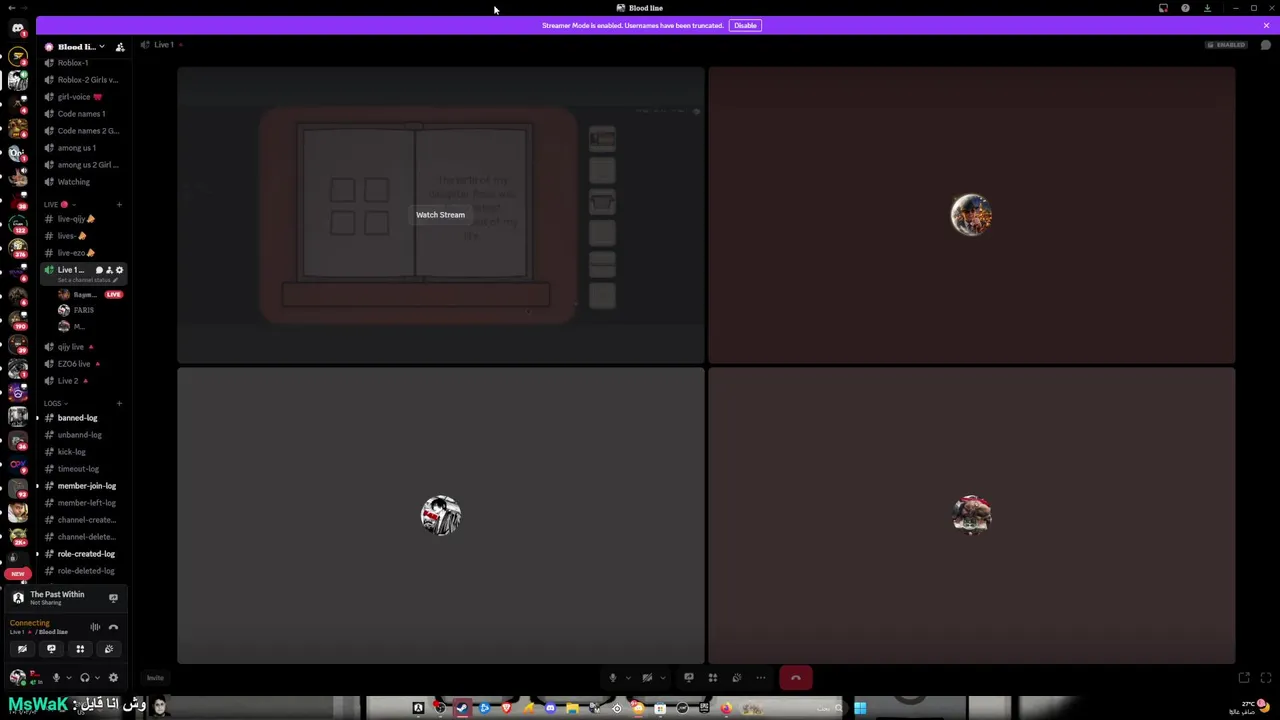Start an activity in voice panel

point(80,649)
